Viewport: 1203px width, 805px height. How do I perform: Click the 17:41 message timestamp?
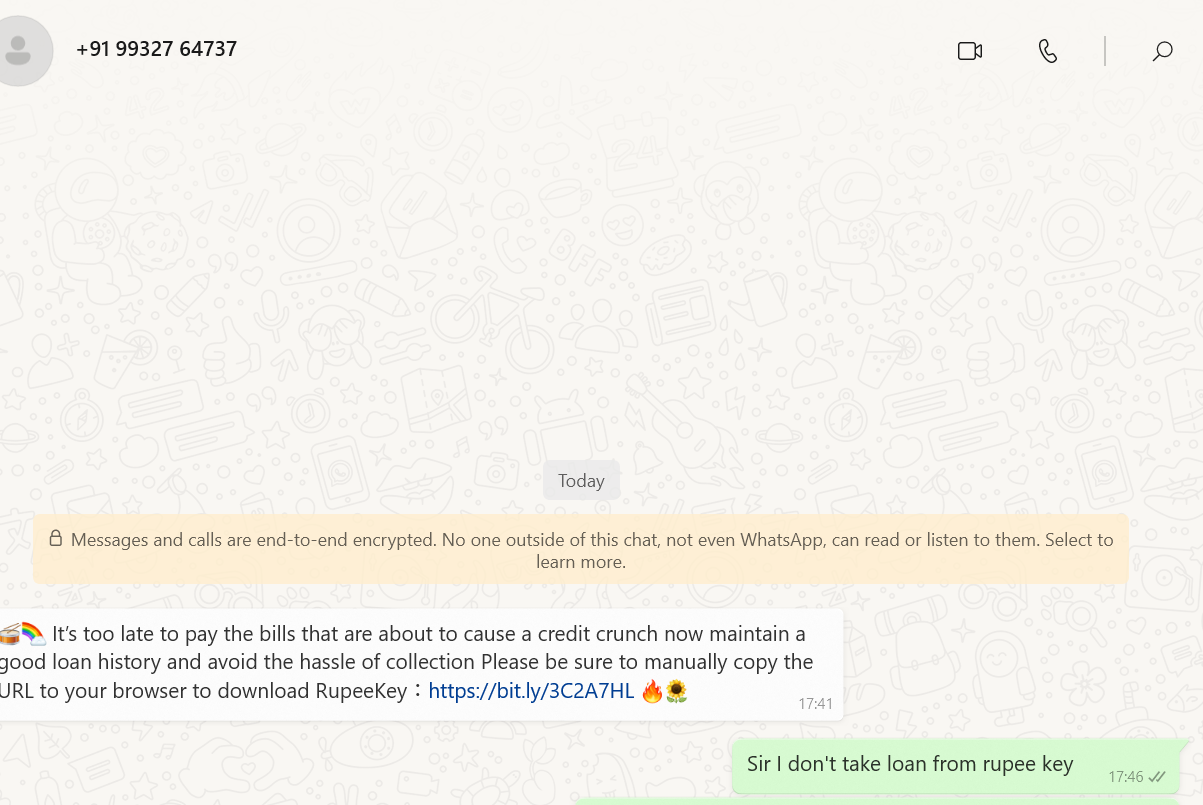[815, 704]
